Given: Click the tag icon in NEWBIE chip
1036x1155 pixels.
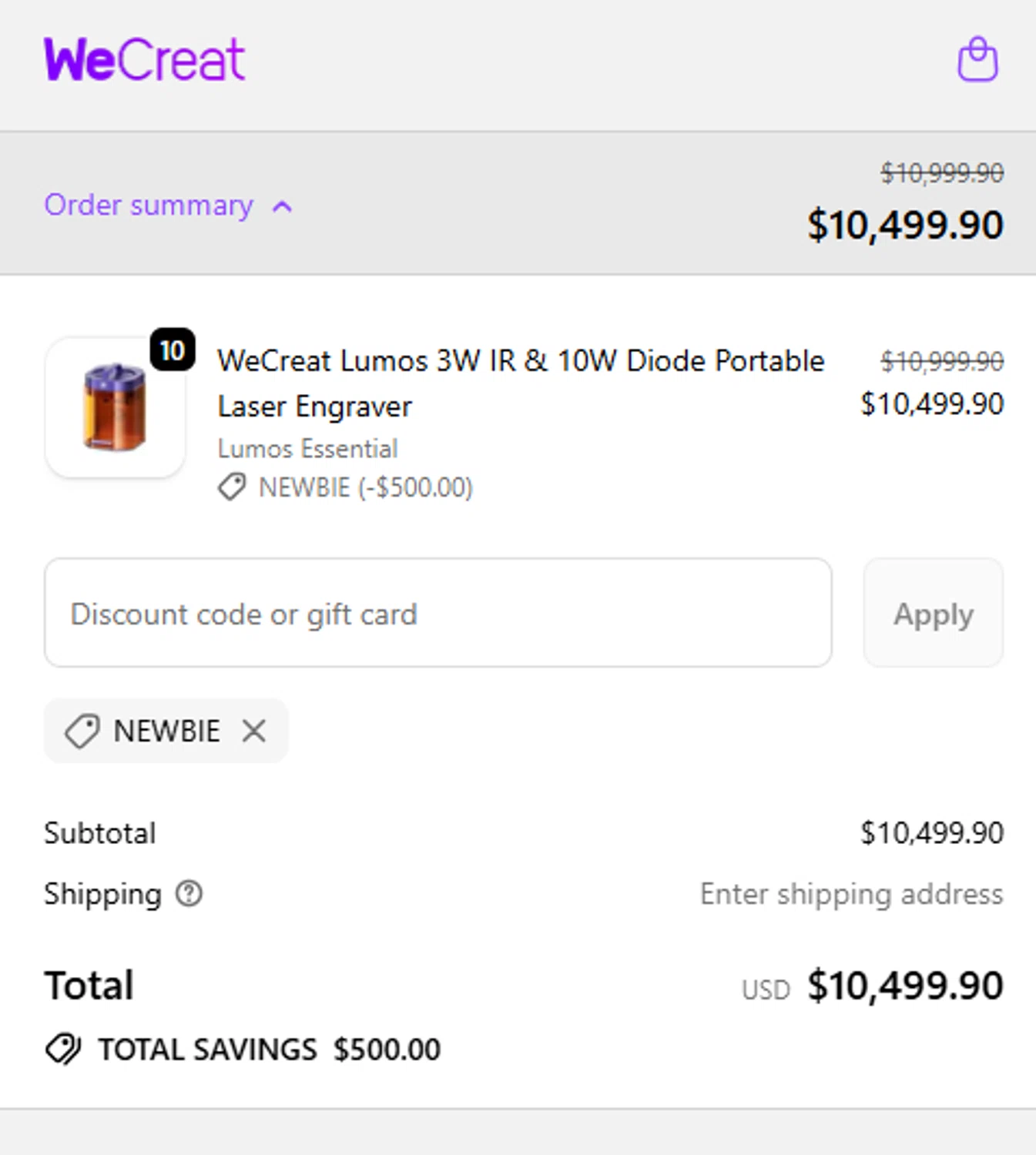Looking at the screenshot, I should tap(82, 731).
